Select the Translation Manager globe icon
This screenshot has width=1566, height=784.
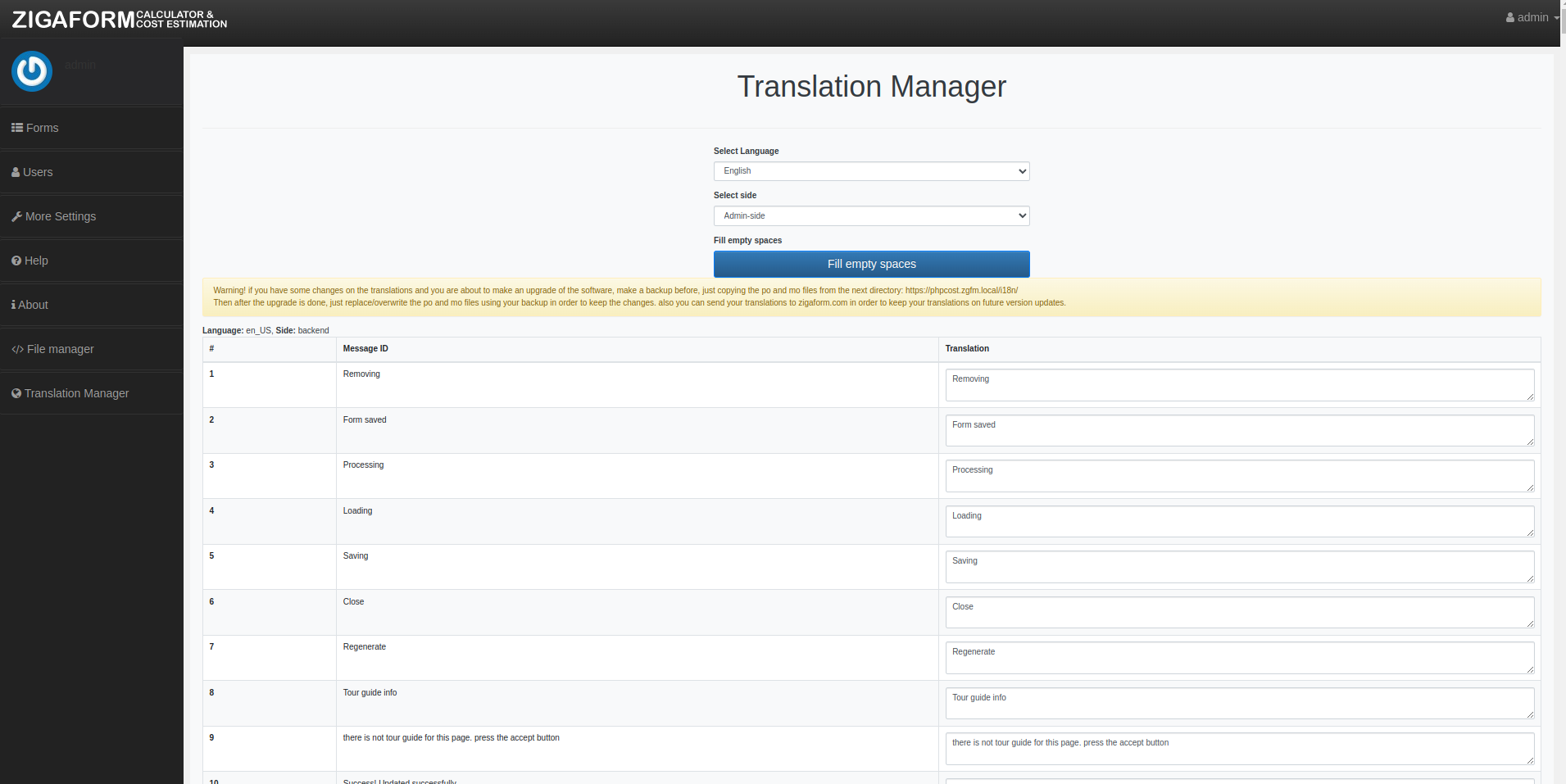(16, 392)
